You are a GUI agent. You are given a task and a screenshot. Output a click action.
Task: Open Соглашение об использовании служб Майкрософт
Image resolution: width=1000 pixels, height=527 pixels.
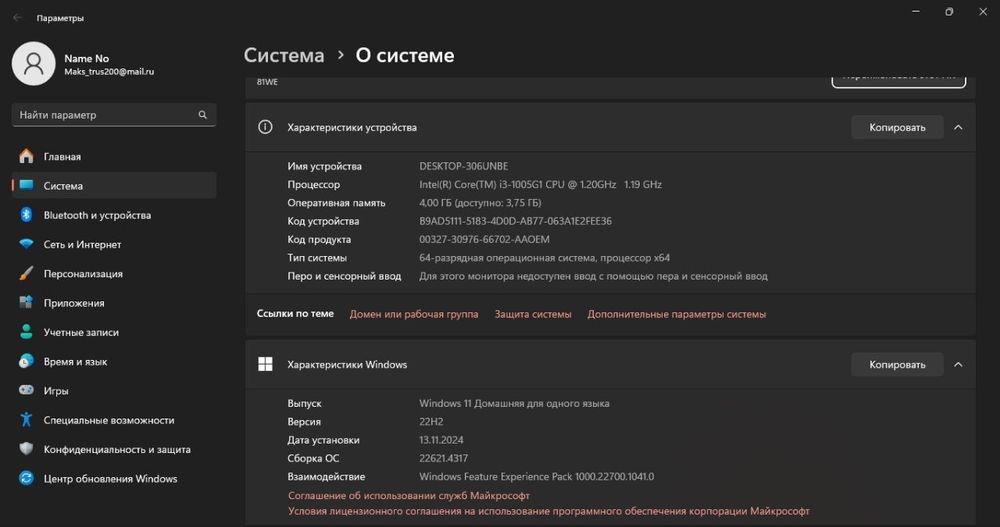pos(409,496)
